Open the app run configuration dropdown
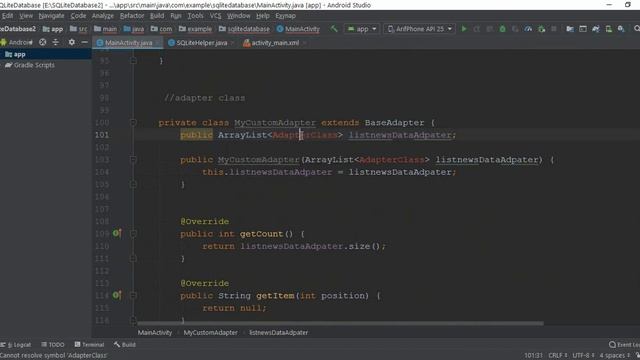The width and height of the screenshot is (640, 360). tap(362, 29)
